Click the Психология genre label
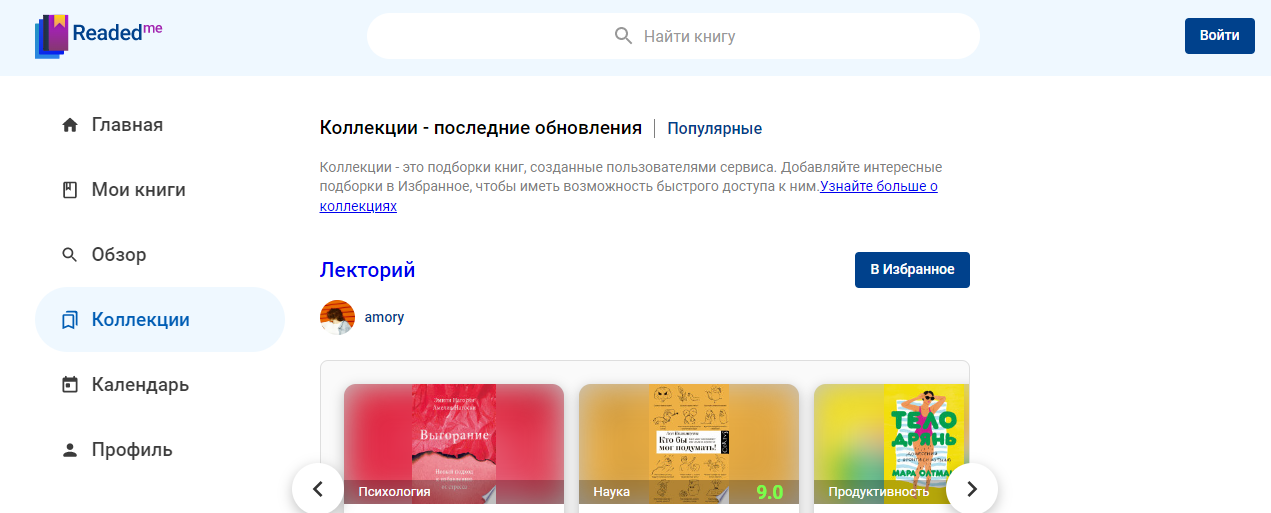The height and width of the screenshot is (513, 1271). (x=394, y=492)
